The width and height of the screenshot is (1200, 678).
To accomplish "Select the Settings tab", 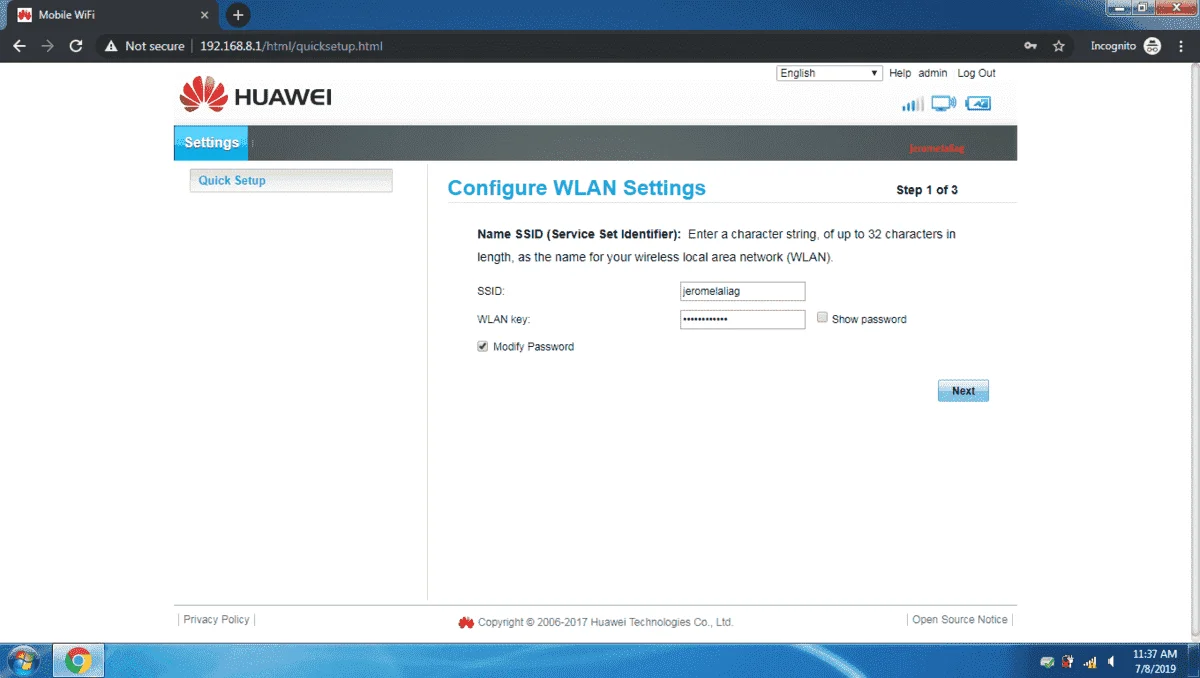I will click(211, 143).
